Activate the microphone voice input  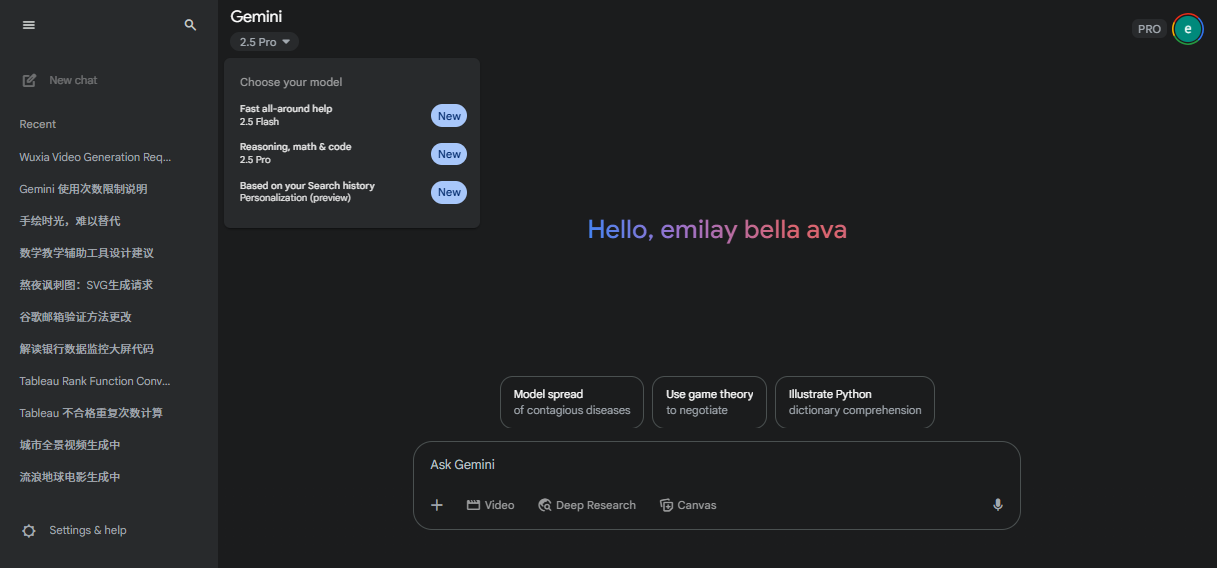tap(997, 505)
